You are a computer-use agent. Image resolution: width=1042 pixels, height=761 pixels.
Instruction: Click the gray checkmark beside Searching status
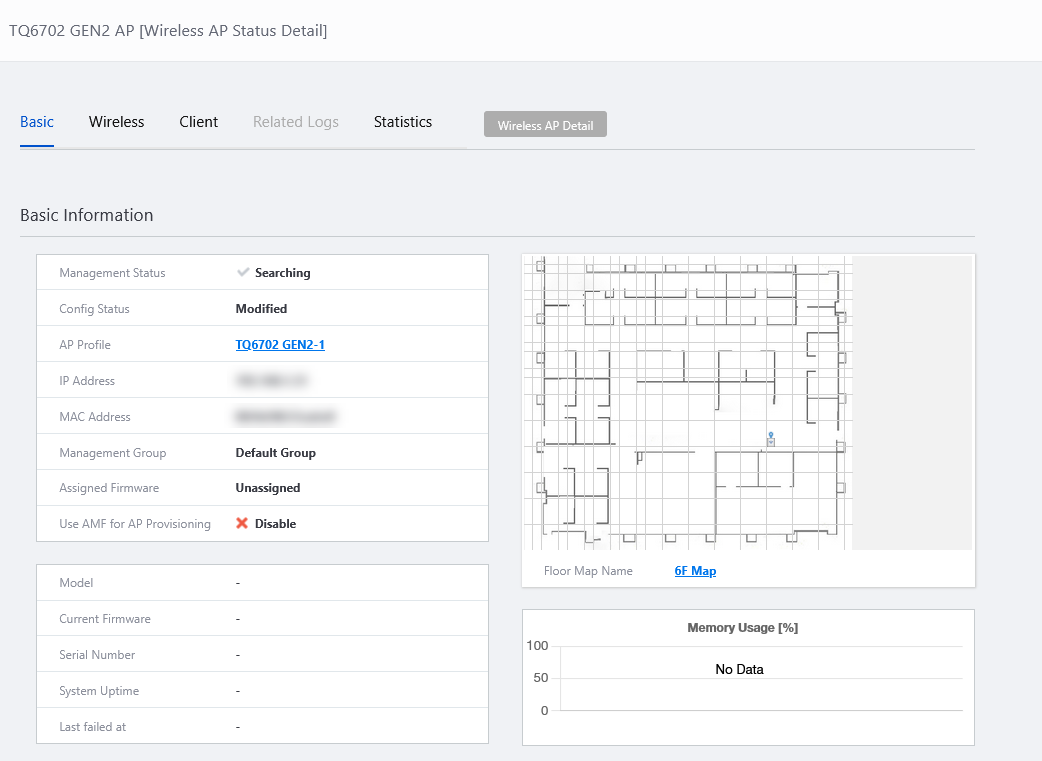[242, 272]
